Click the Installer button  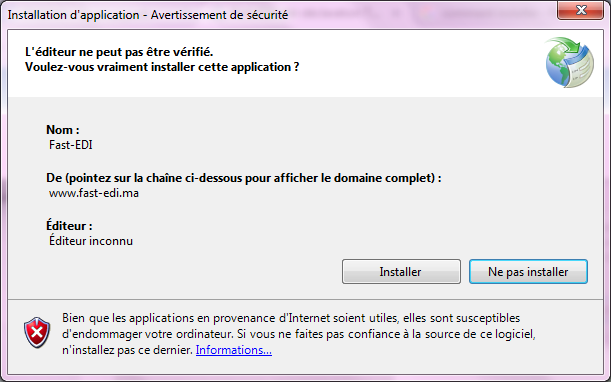[x=401, y=272]
